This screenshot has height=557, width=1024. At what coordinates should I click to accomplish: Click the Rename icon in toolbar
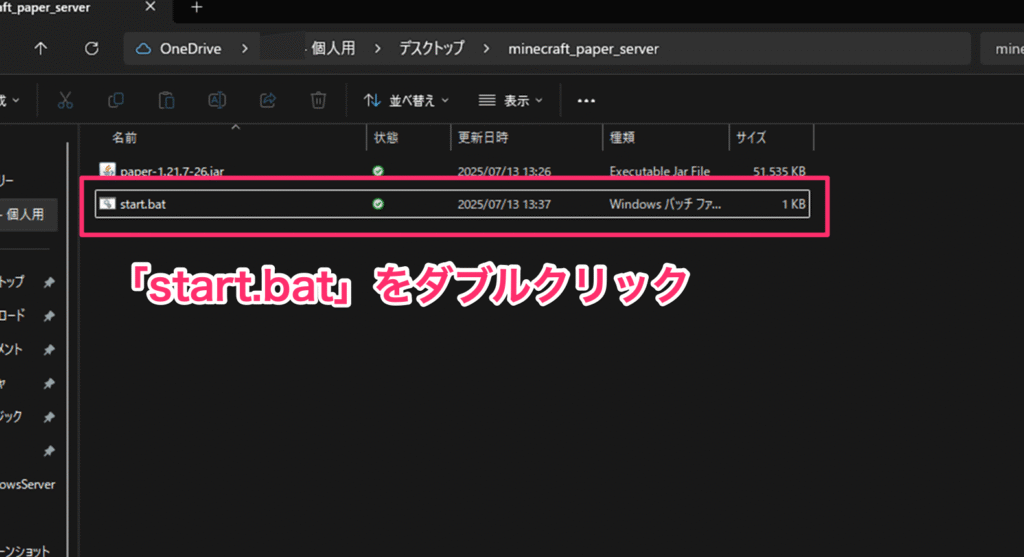coord(217,101)
